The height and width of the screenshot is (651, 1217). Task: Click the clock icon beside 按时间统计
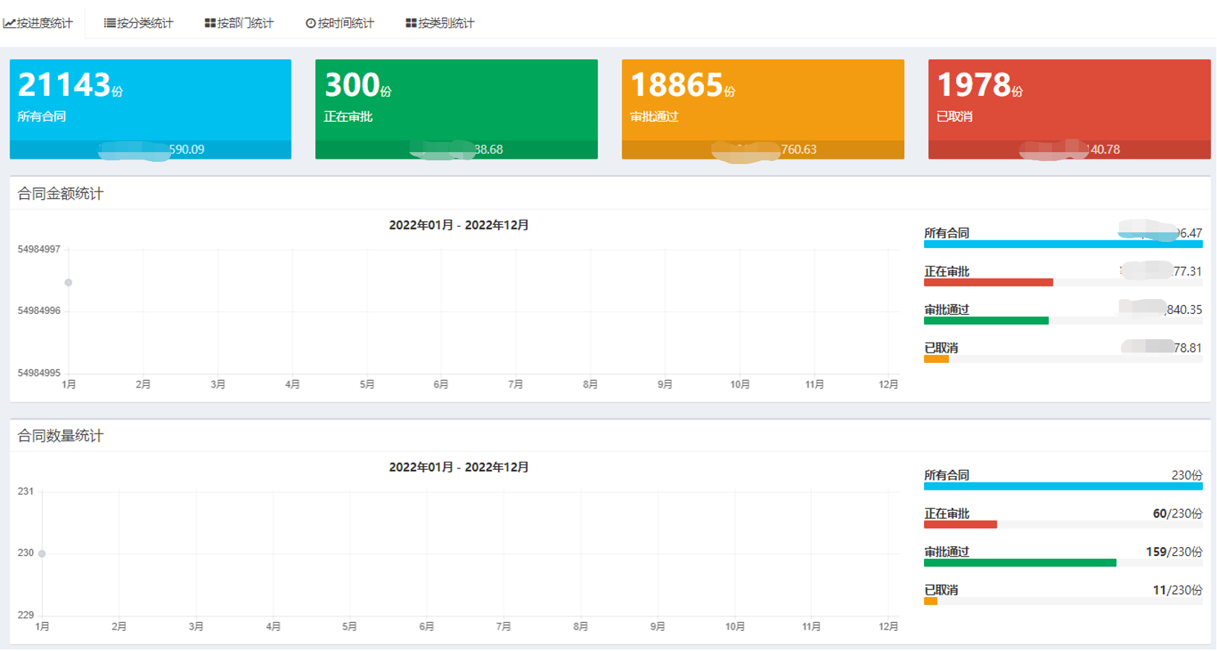pyautogui.click(x=310, y=23)
